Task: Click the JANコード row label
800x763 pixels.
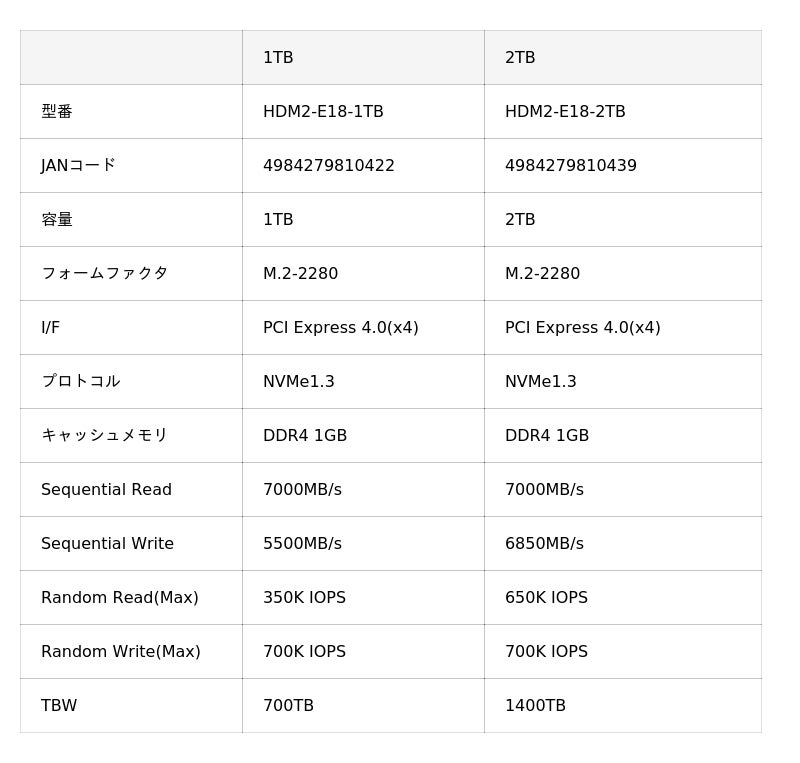Action: (x=78, y=166)
